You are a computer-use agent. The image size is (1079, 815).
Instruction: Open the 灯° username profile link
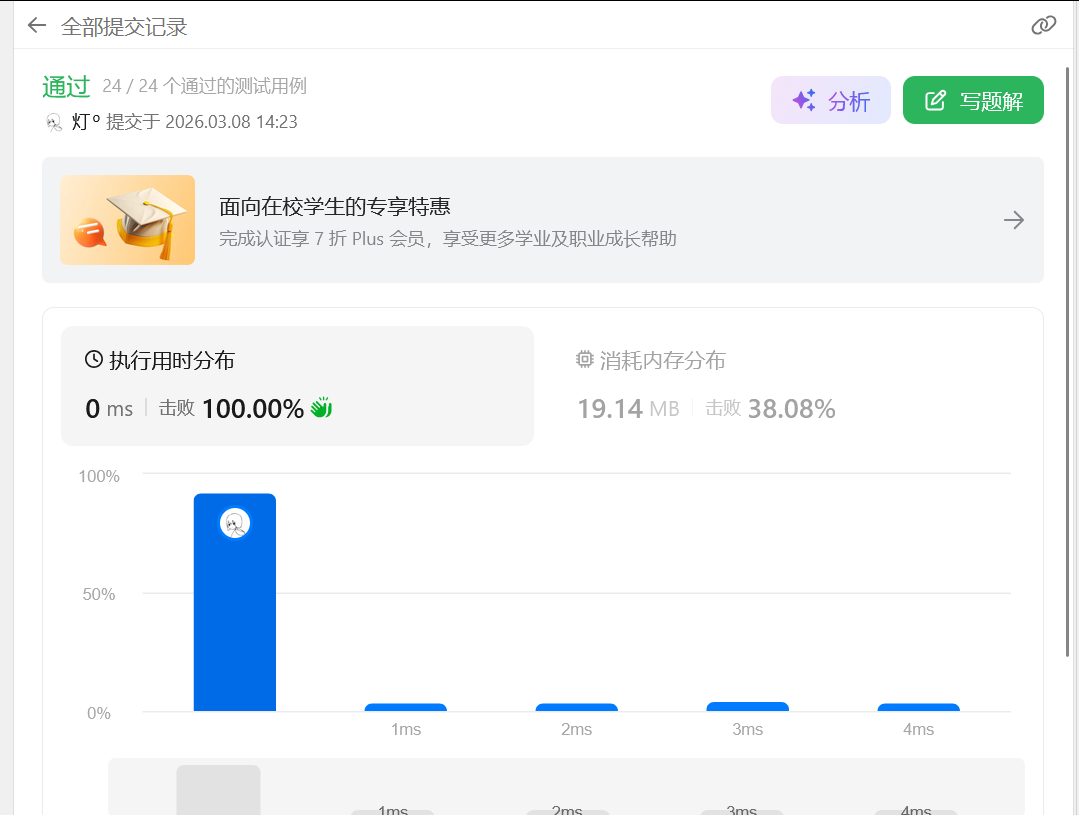point(86,122)
